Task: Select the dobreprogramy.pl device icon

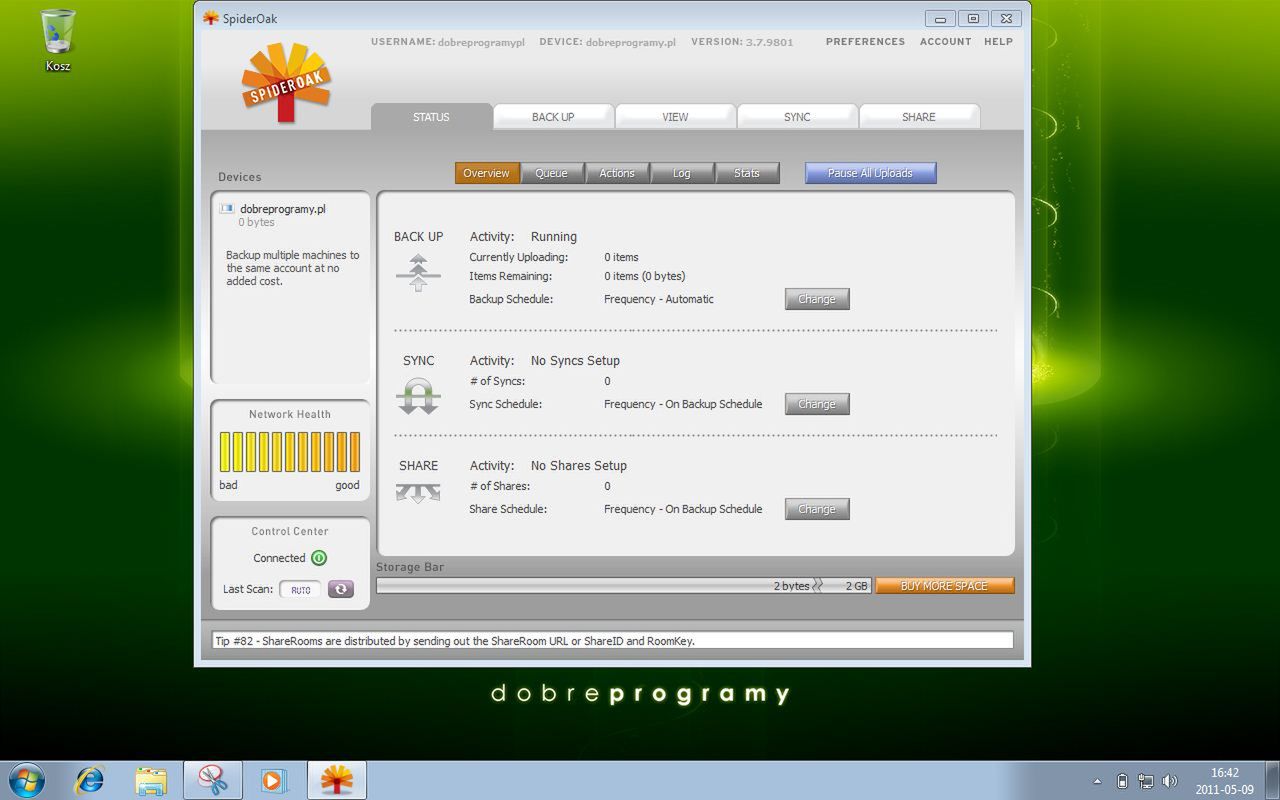Action: (227, 209)
